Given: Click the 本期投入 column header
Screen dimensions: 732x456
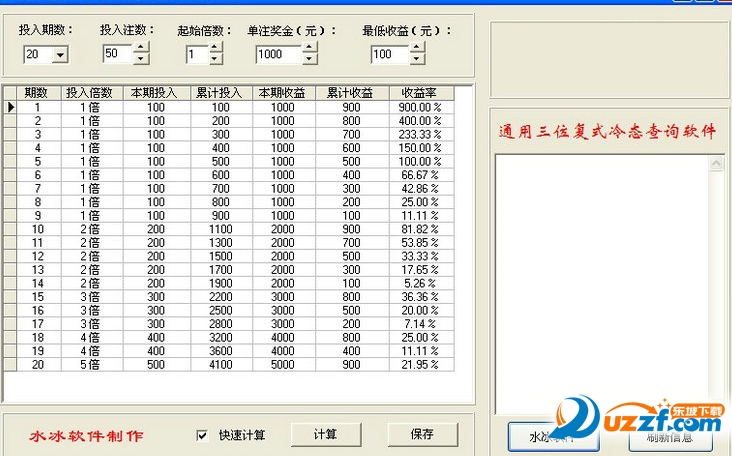Looking at the screenshot, I should tap(156, 93).
